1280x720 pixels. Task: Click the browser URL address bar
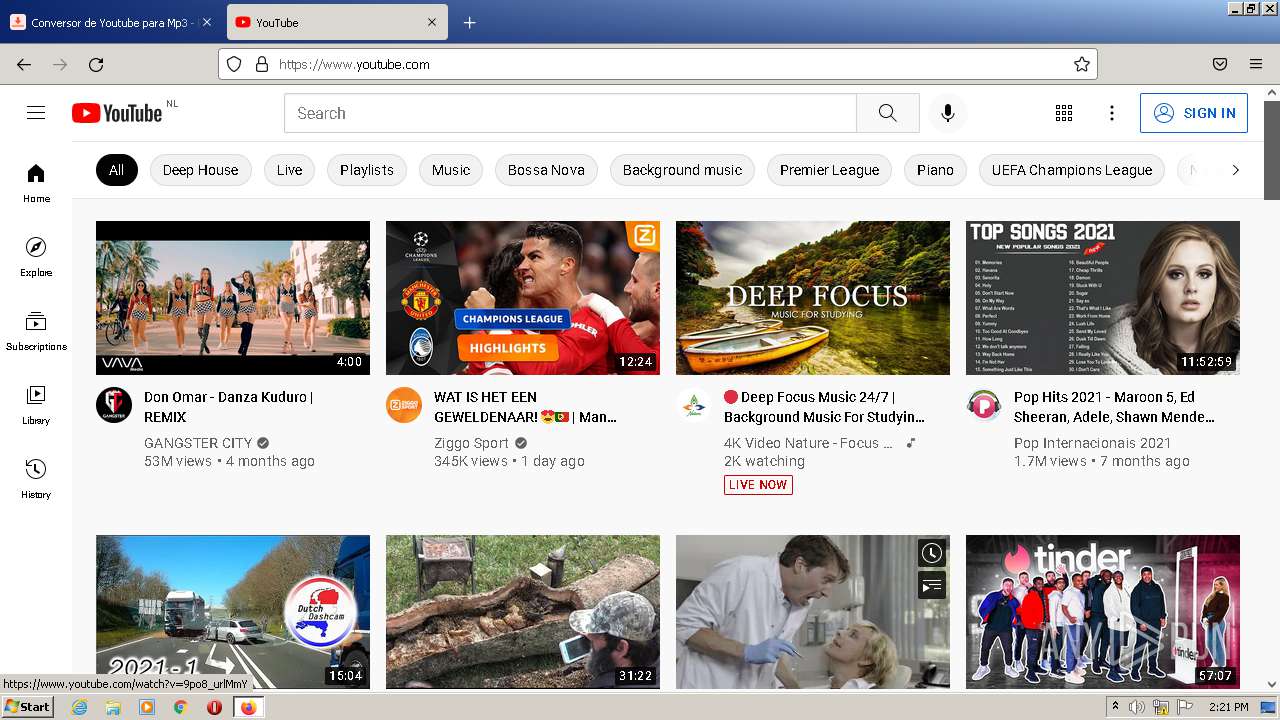(x=660, y=64)
